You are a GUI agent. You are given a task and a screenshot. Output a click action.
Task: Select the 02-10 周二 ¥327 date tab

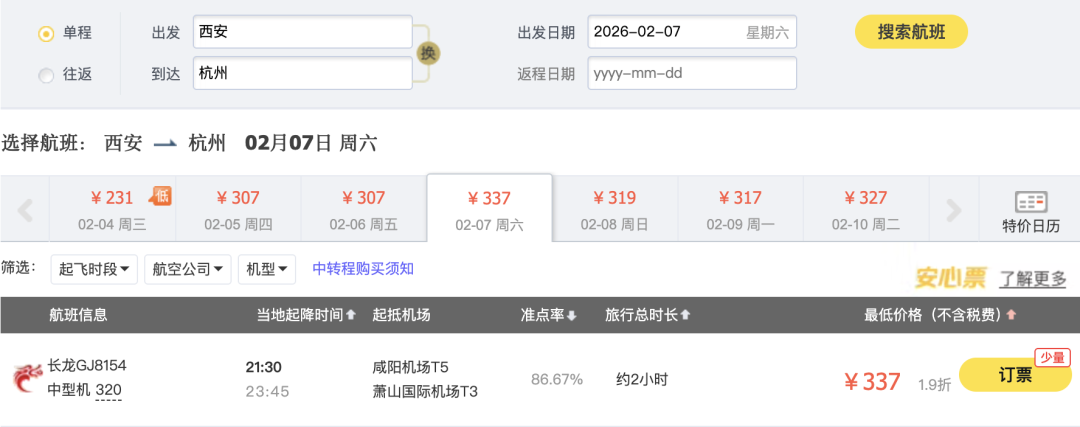[866, 209]
